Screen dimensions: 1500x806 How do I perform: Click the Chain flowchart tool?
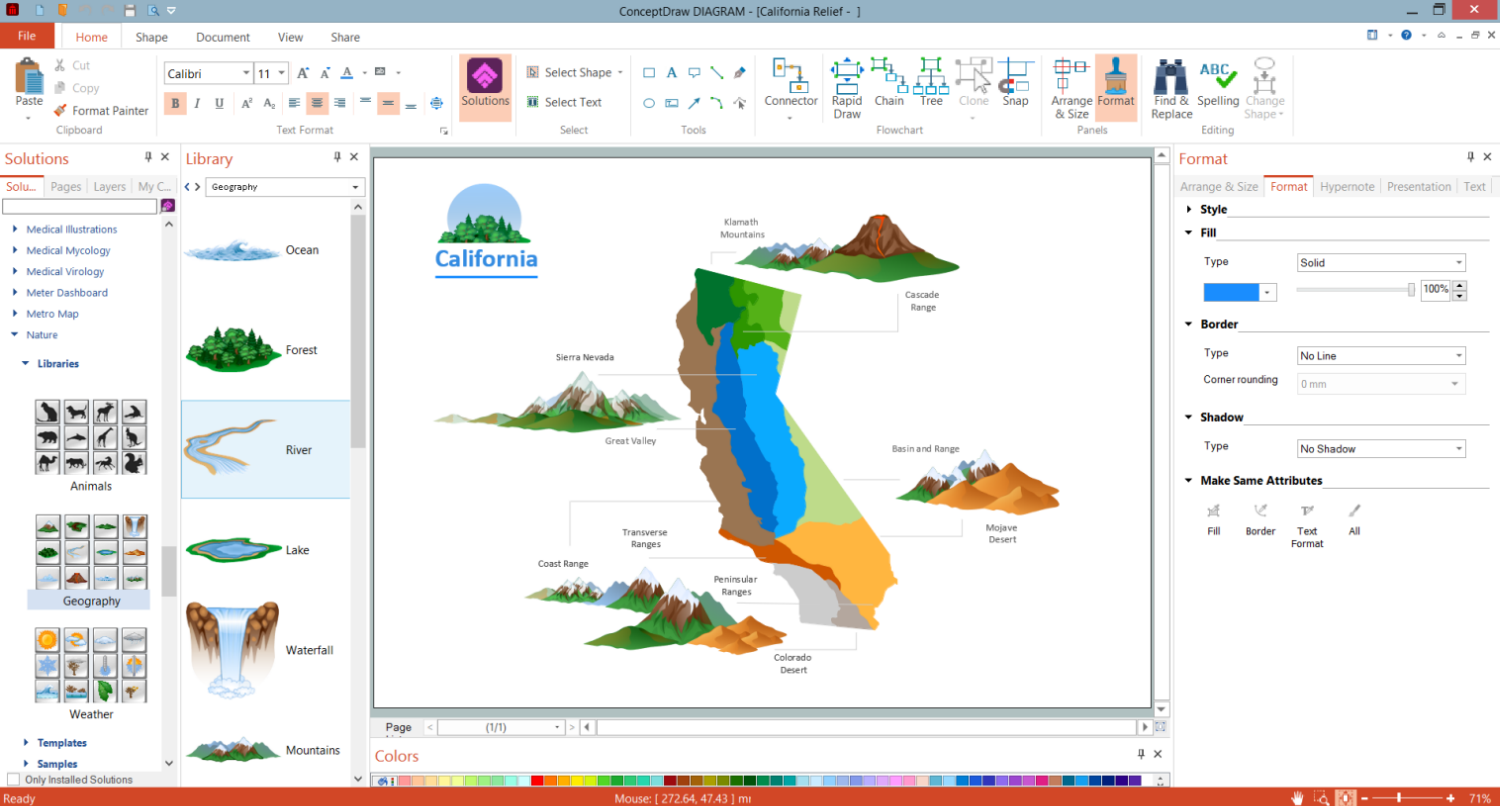point(889,82)
